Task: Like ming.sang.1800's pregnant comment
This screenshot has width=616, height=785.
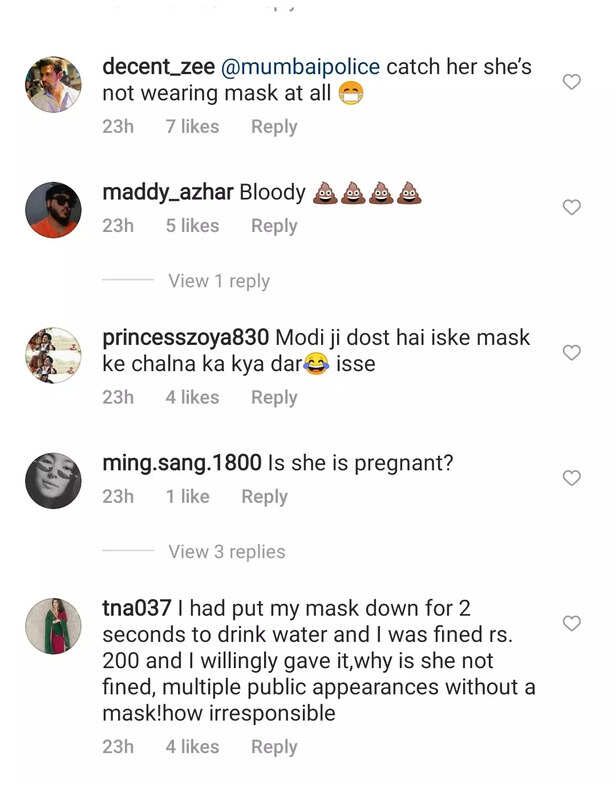Action: [572, 478]
